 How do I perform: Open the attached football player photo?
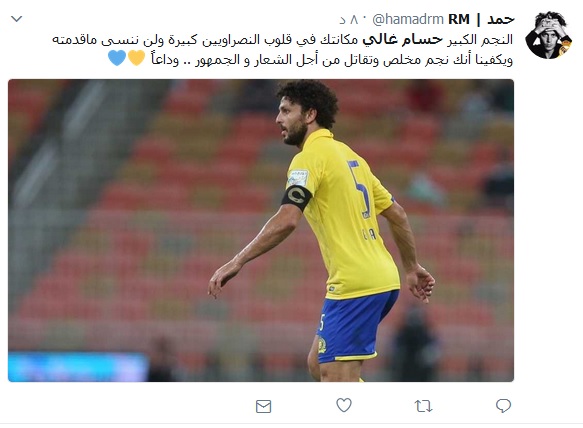[x=261, y=230]
